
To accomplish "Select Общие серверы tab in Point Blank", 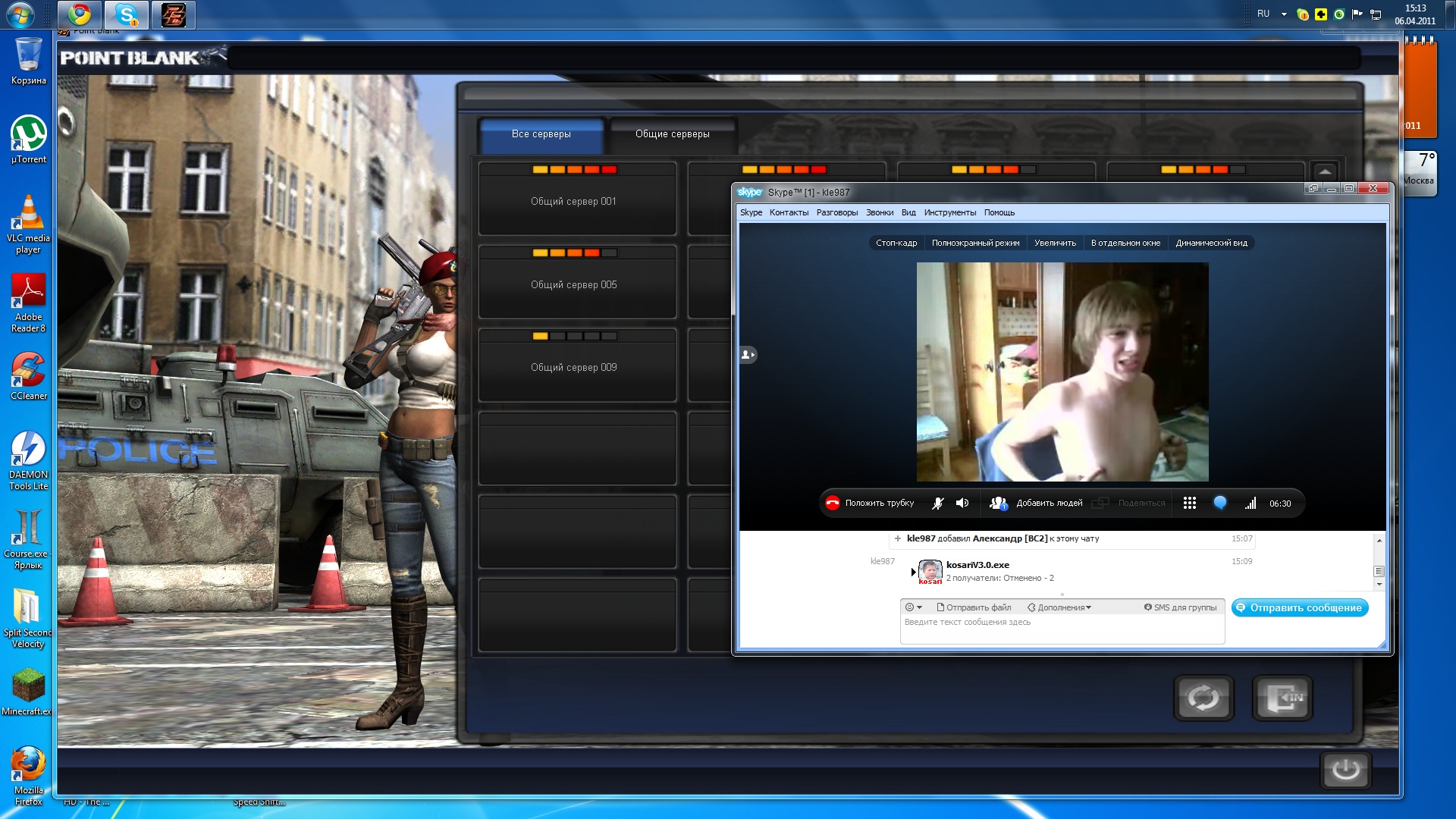I will click(x=672, y=134).
